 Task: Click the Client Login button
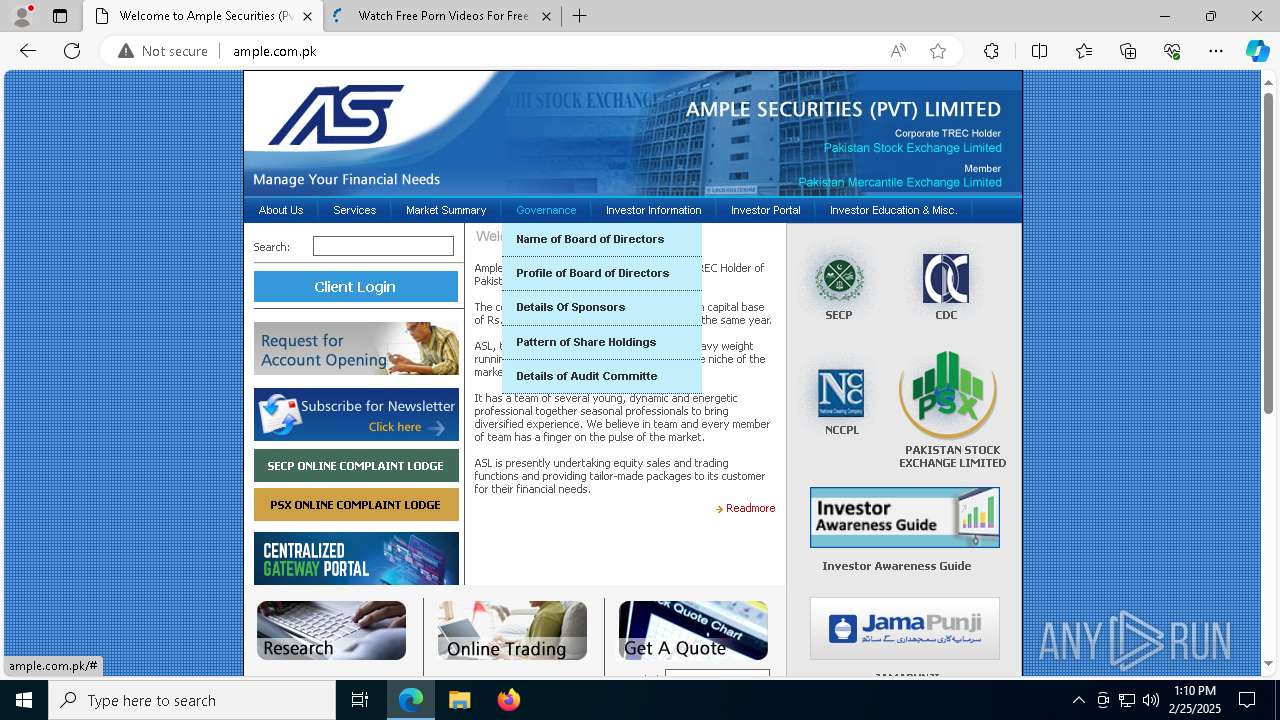[356, 287]
